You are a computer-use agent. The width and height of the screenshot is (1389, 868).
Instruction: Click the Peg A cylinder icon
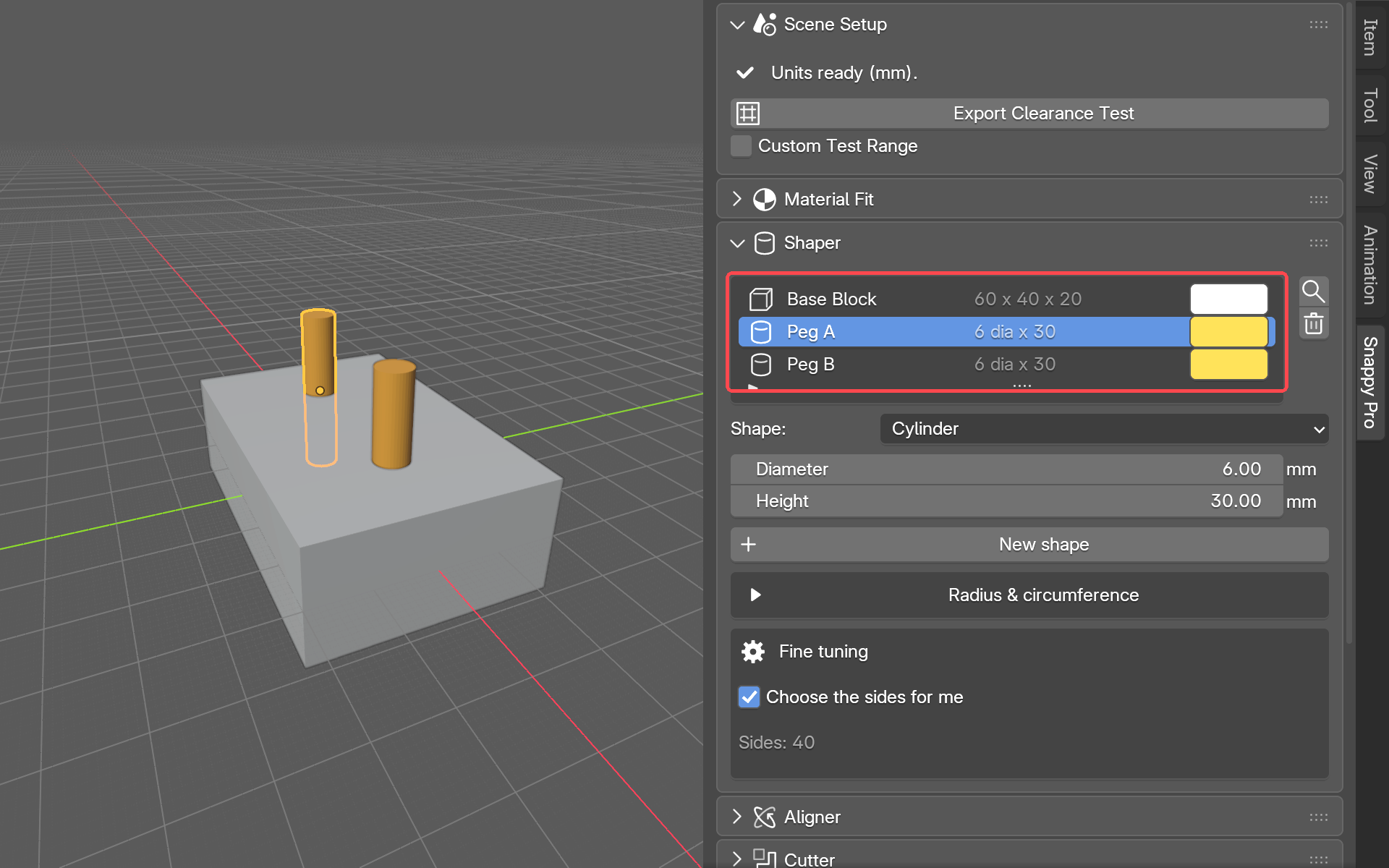pos(760,332)
